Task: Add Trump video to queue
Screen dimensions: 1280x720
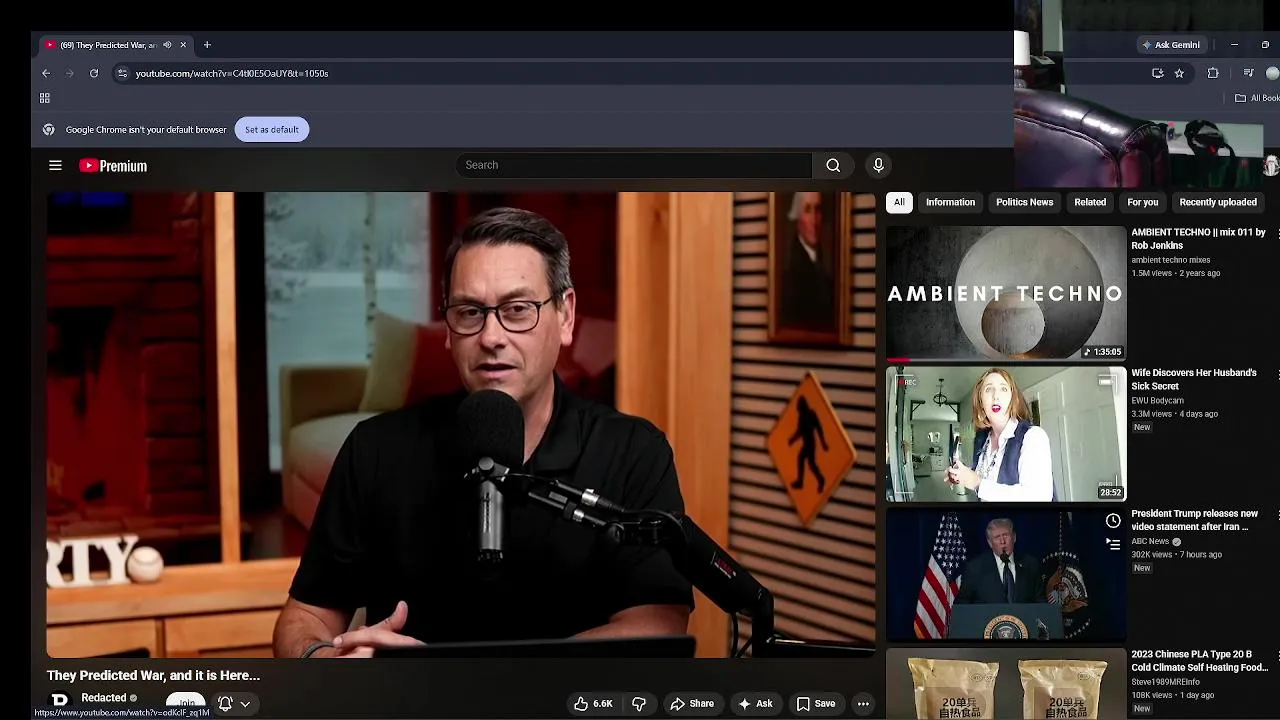Action: 1113,545
